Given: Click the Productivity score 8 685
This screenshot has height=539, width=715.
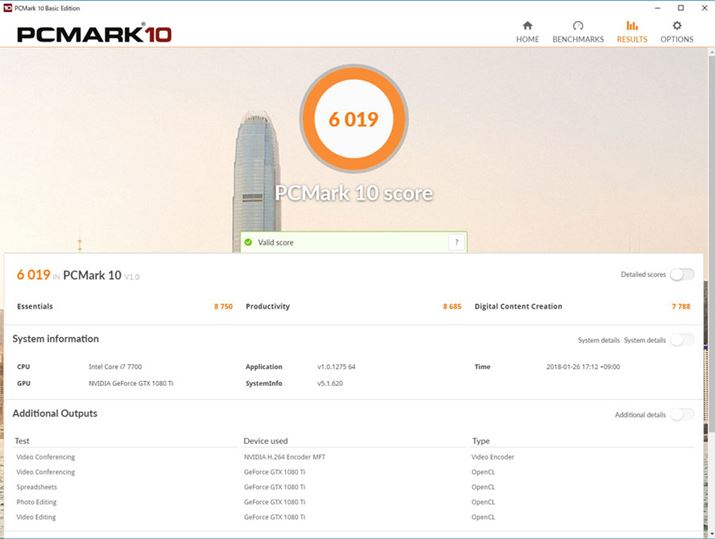Looking at the screenshot, I should point(452,306).
